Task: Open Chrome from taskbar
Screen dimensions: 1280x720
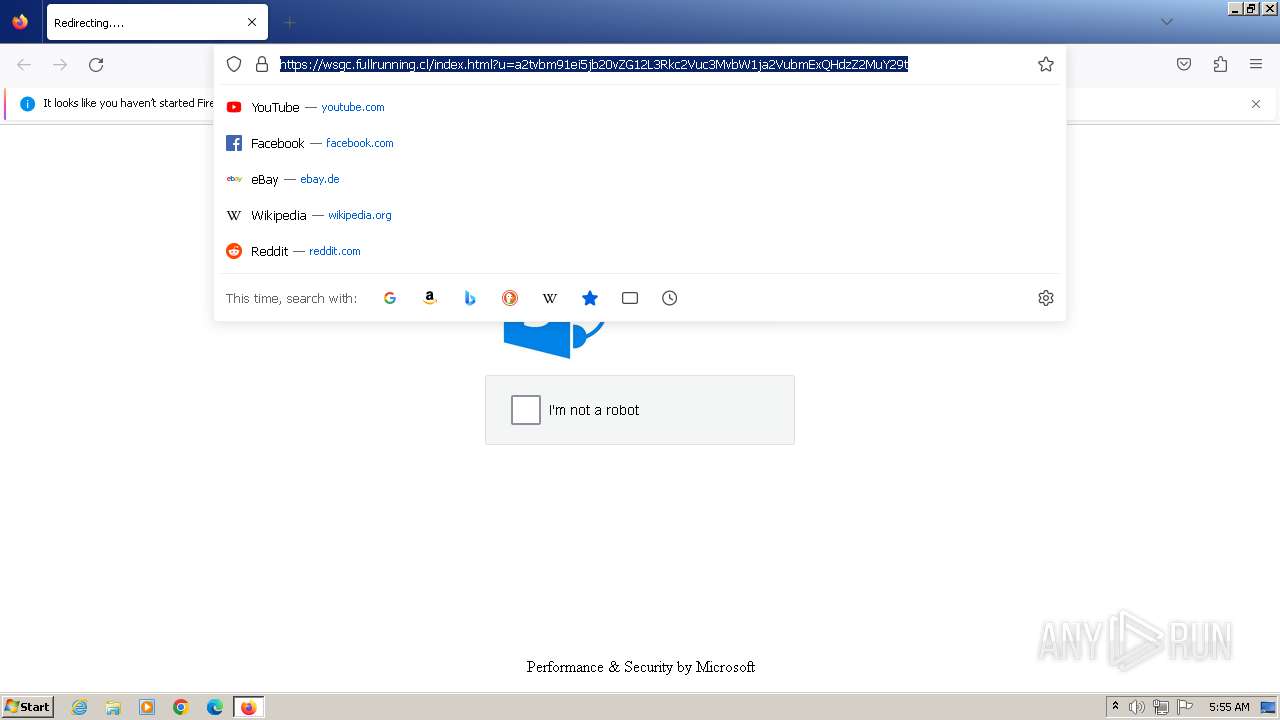Action: point(181,707)
